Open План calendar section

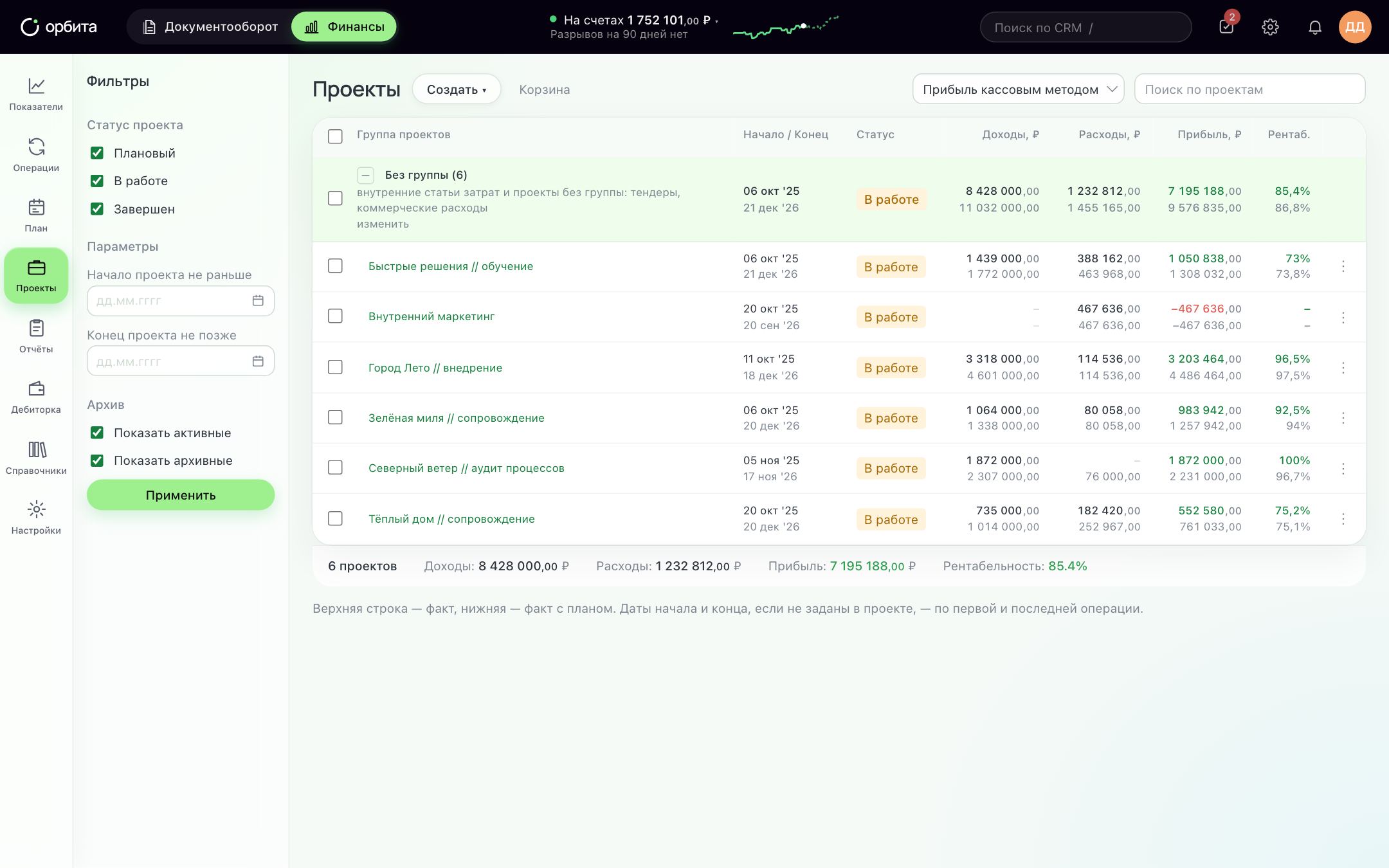(36, 215)
